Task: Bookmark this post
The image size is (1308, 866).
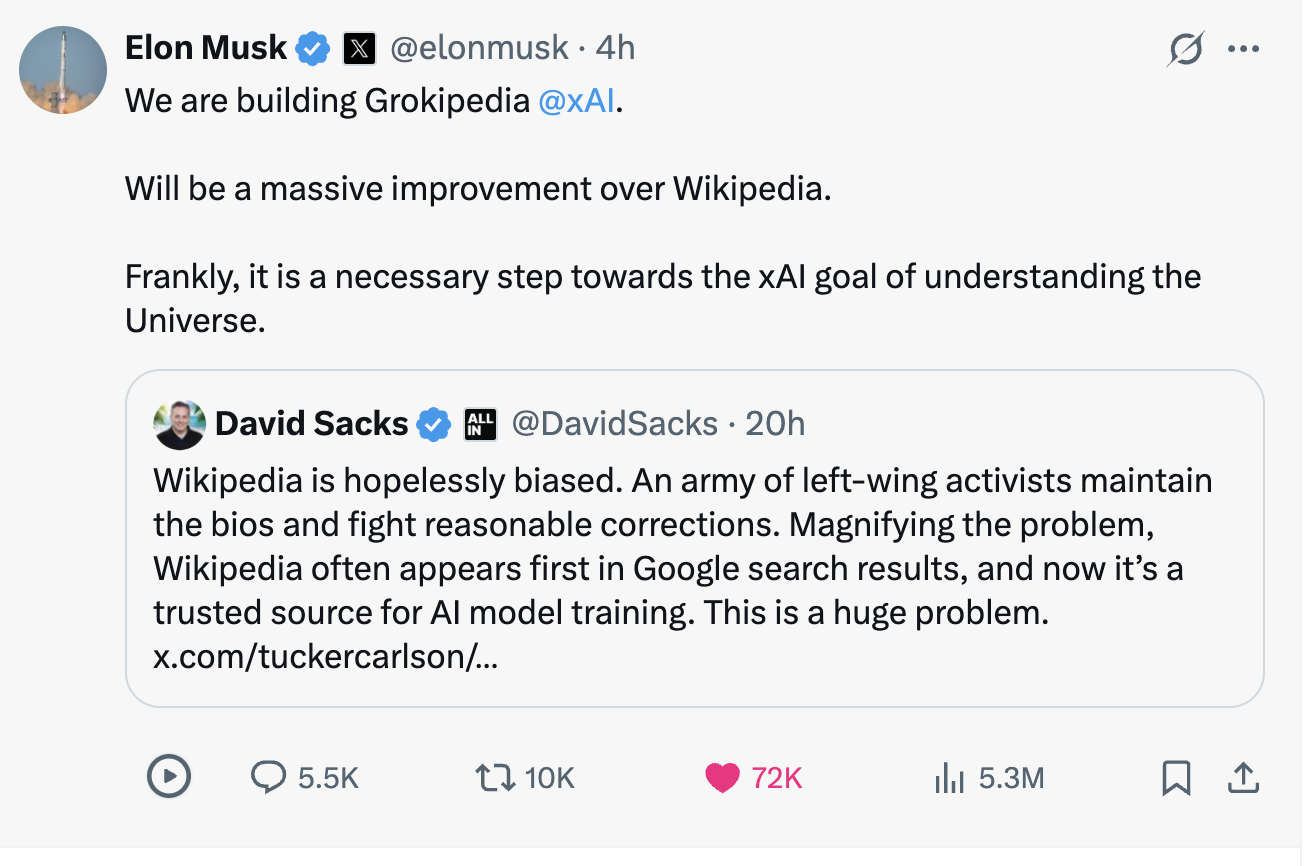Action: click(x=1176, y=777)
